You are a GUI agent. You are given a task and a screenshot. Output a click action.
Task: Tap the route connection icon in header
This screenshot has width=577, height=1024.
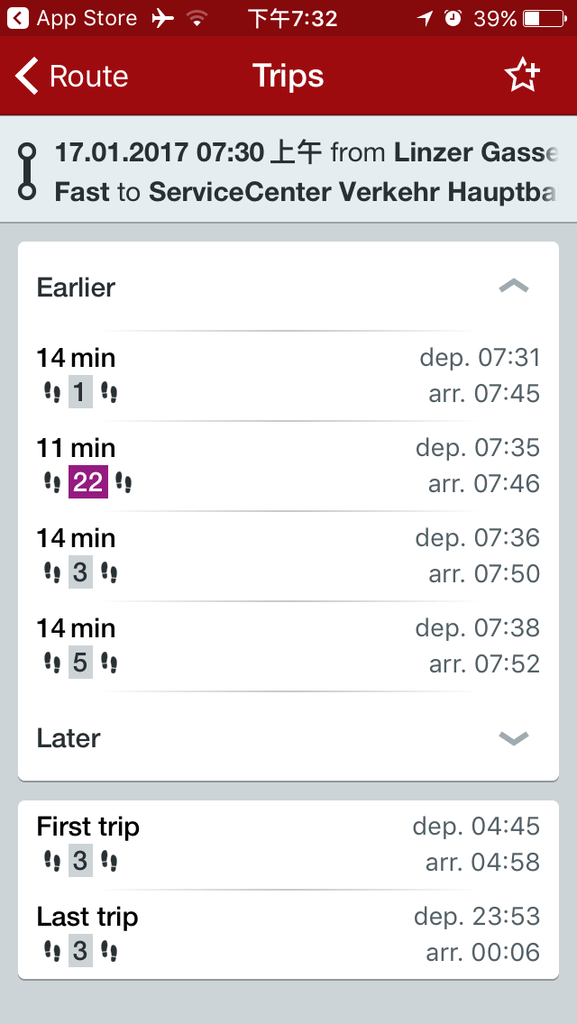pos(27,171)
